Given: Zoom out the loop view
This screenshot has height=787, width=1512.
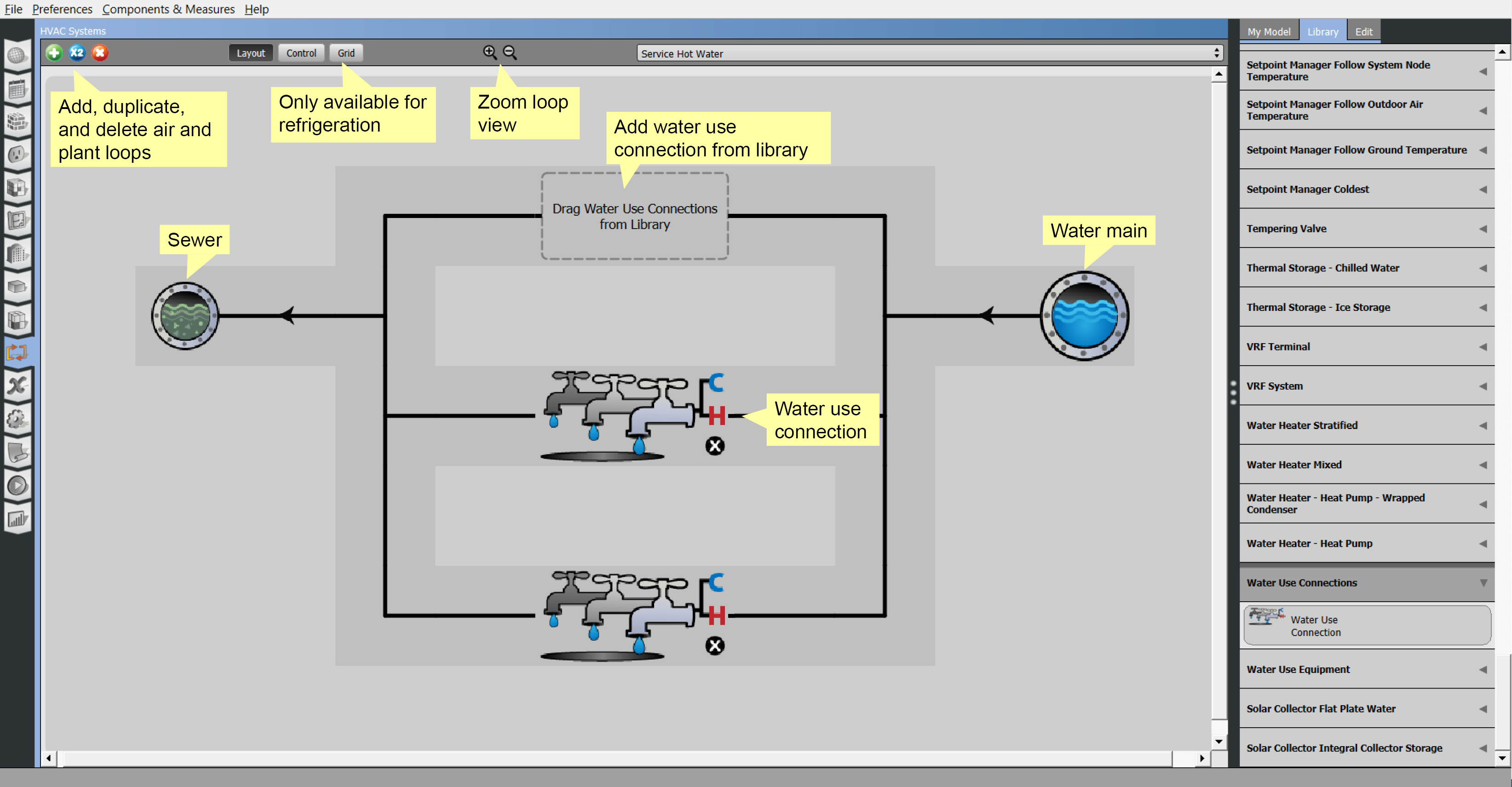Looking at the screenshot, I should (x=510, y=52).
